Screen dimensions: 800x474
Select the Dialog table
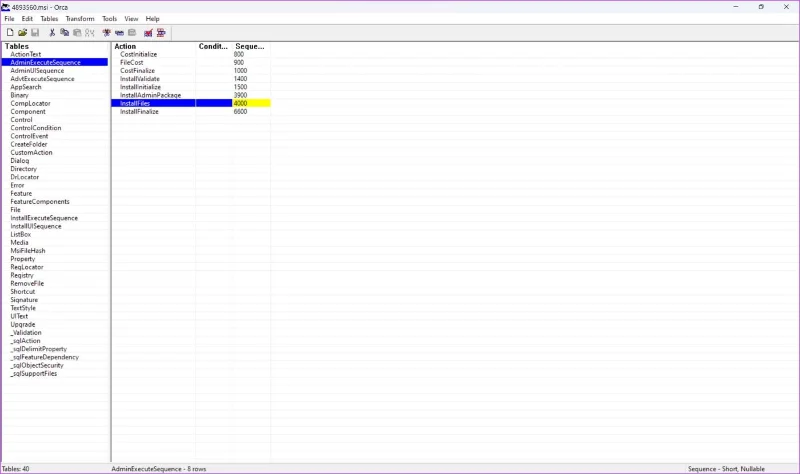(x=20, y=160)
